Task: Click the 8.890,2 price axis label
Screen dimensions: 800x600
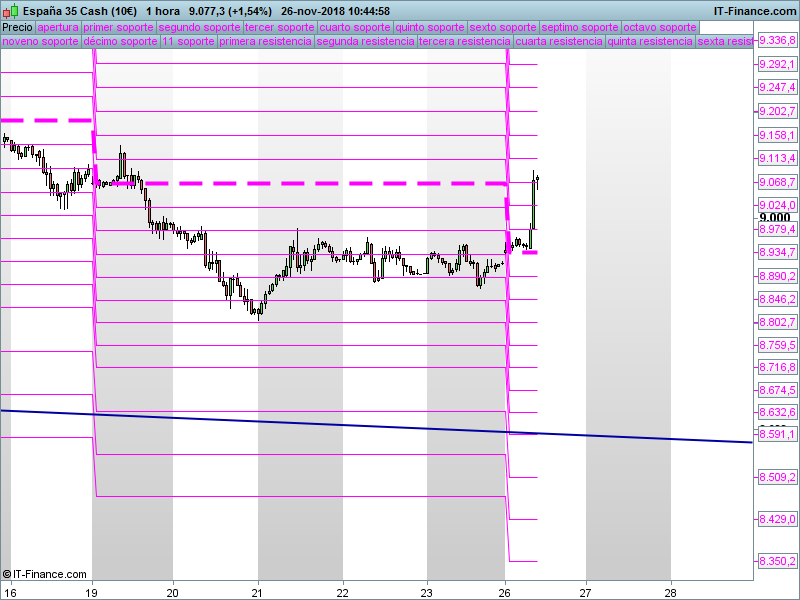Action: 777,276
